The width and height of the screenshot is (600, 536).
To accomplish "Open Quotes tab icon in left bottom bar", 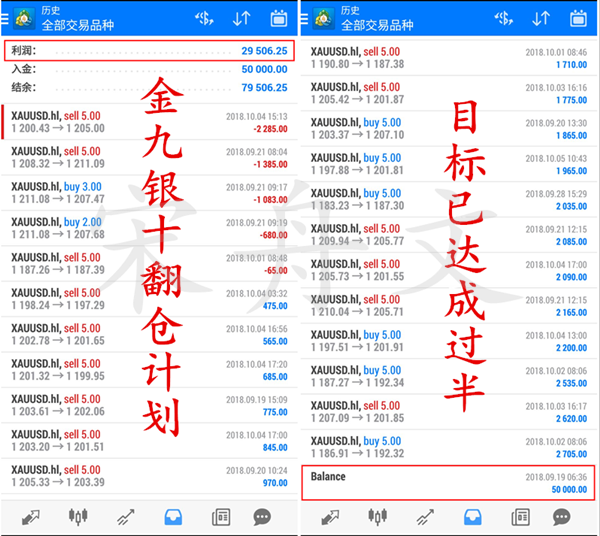I will [30, 517].
